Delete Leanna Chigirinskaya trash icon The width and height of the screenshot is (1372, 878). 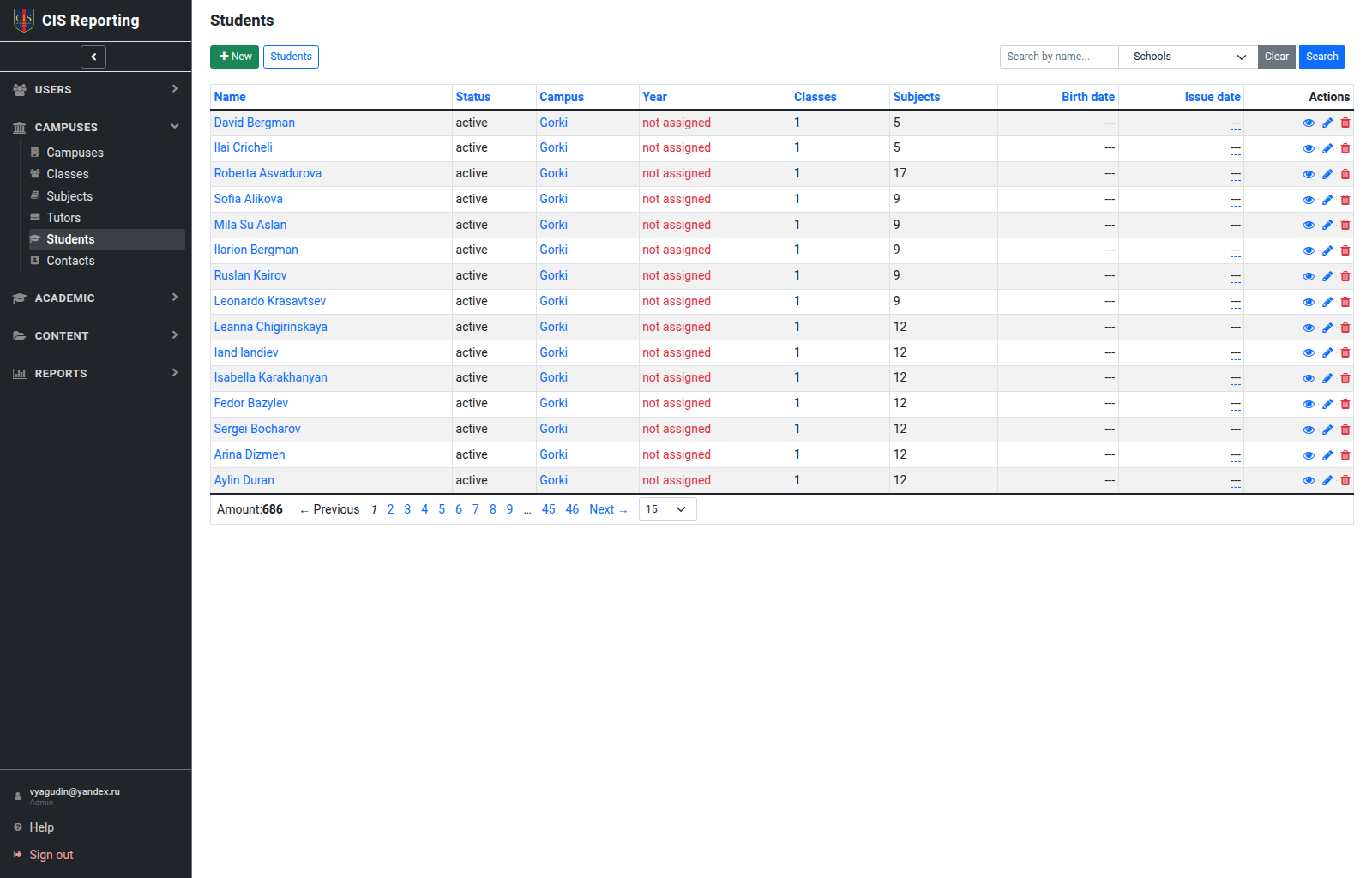[x=1345, y=328]
